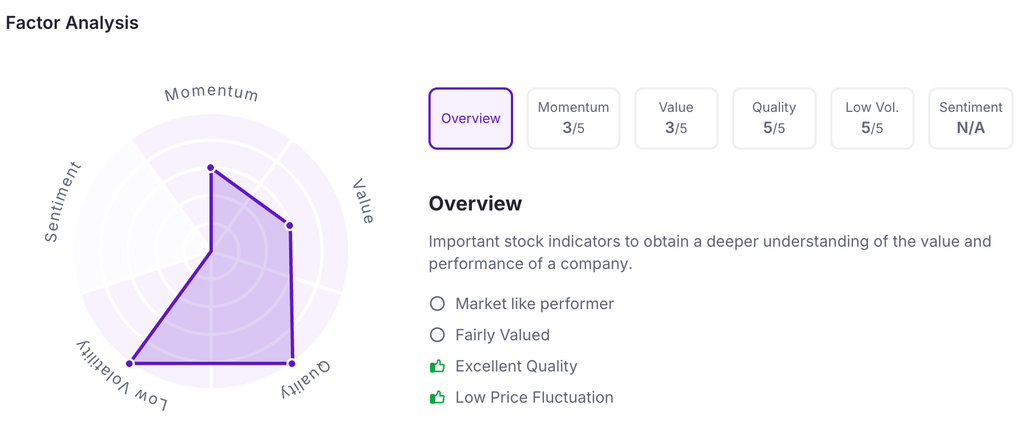The height and width of the screenshot is (431, 1024).
Task: Show the Quality 5/5 tab
Action: coord(774,118)
